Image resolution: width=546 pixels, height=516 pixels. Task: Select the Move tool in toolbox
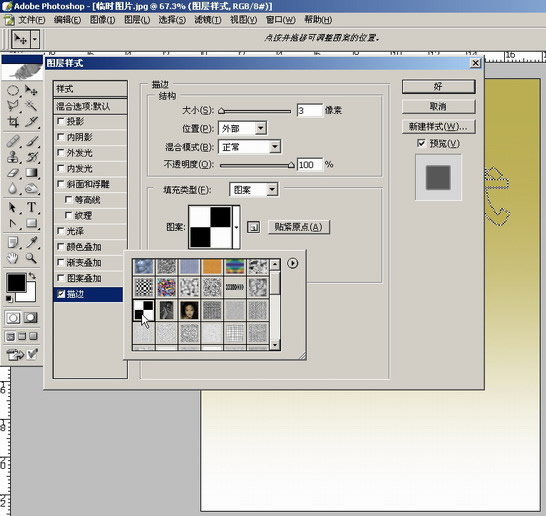pos(31,91)
